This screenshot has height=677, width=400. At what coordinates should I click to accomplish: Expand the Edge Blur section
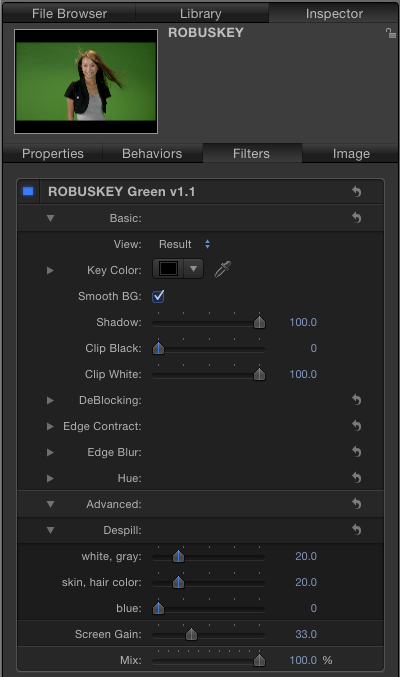coord(50,452)
